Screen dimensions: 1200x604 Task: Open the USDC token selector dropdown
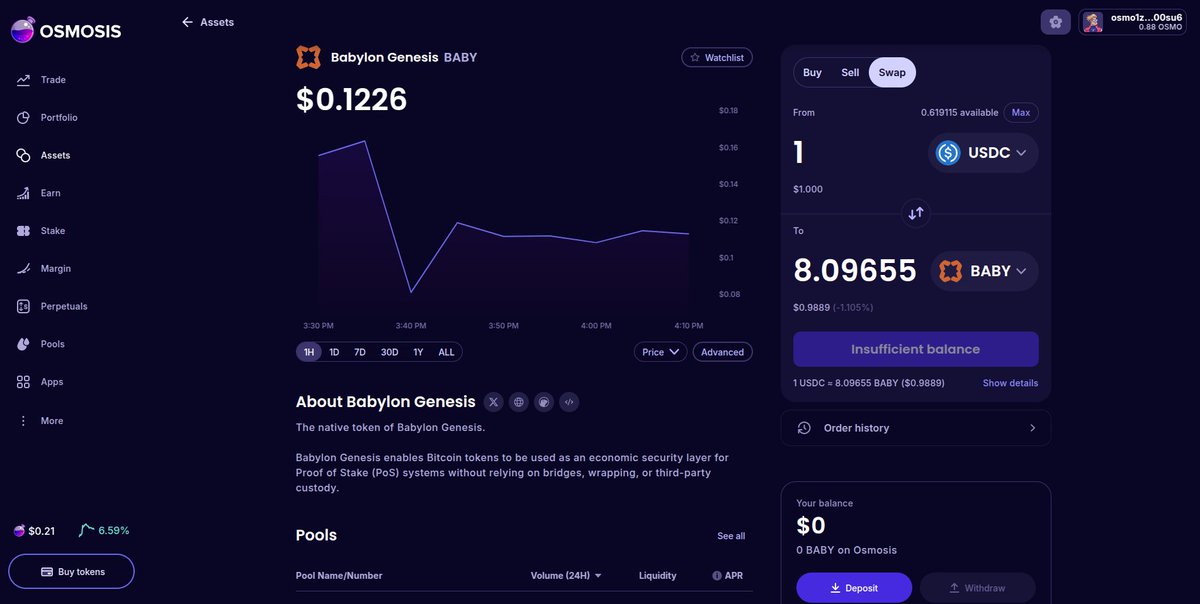(983, 153)
